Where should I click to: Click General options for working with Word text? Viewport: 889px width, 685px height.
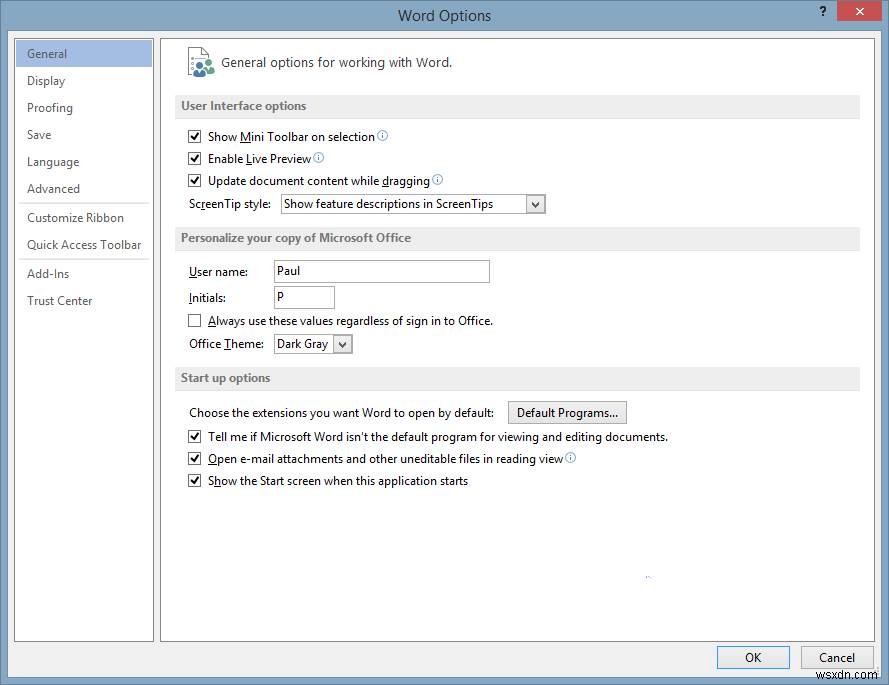coord(336,62)
